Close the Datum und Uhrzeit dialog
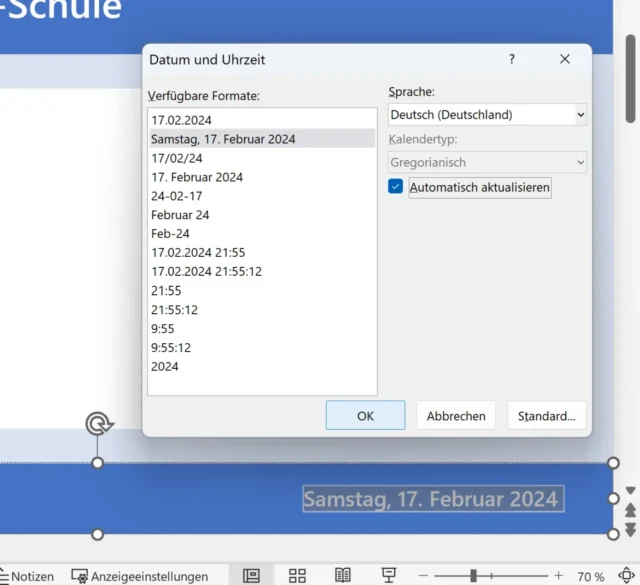The image size is (640, 585). [x=565, y=60]
